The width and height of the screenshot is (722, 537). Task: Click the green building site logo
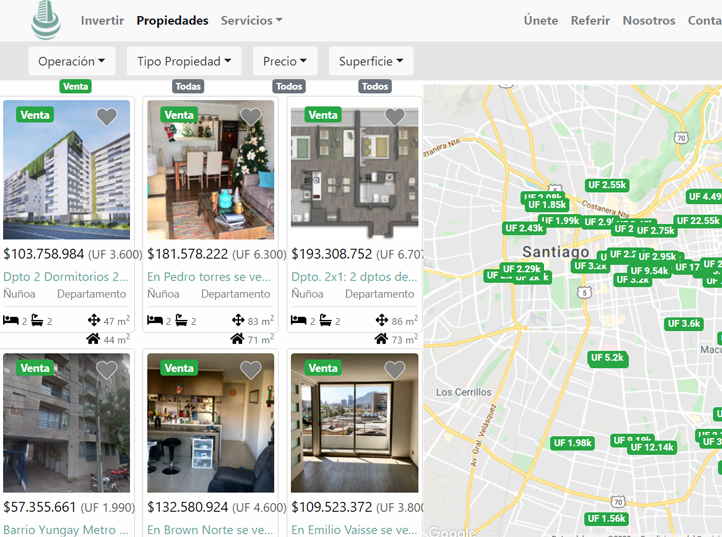(x=46, y=20)
